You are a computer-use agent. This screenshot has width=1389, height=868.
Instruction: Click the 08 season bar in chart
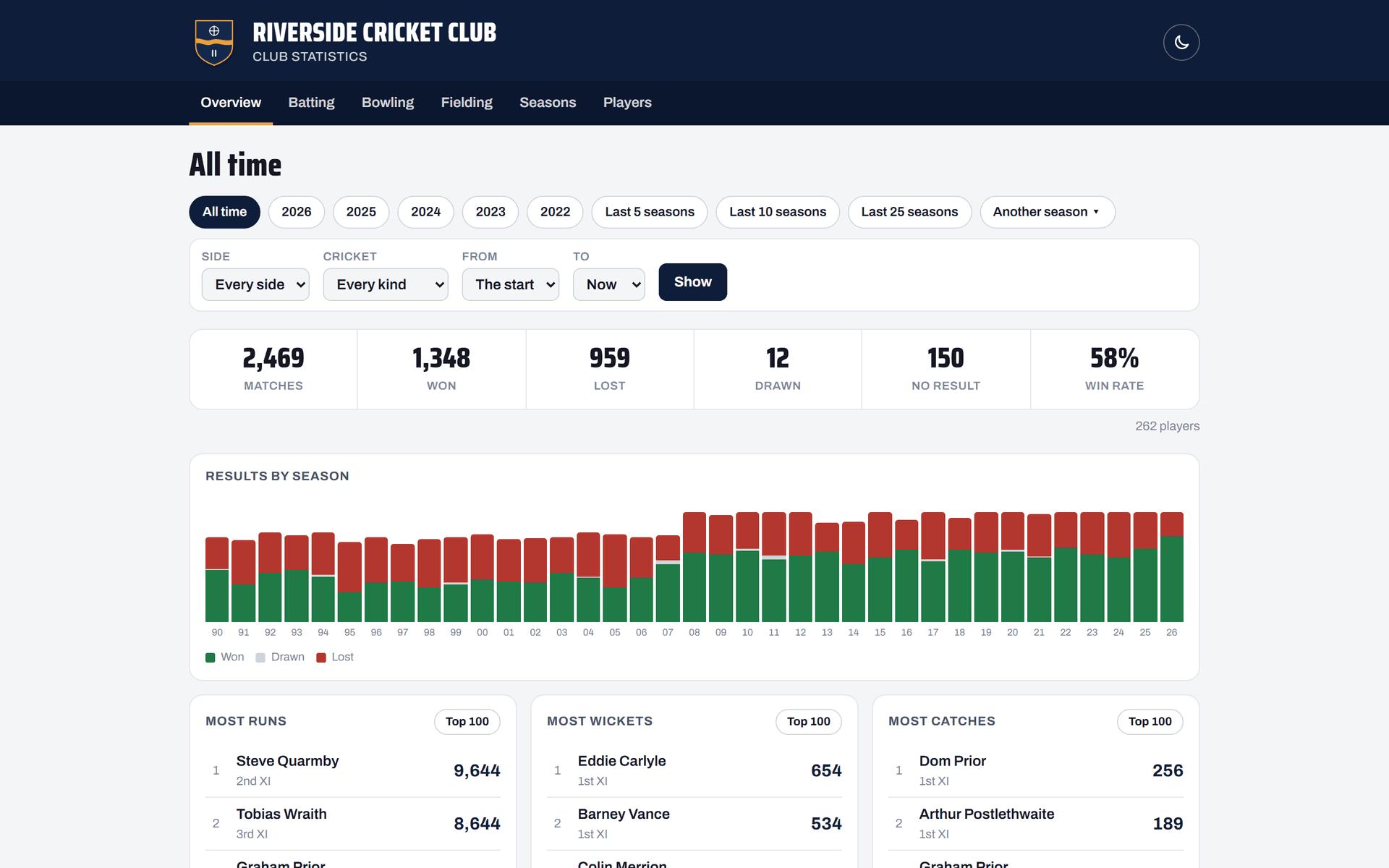point(694,567)
